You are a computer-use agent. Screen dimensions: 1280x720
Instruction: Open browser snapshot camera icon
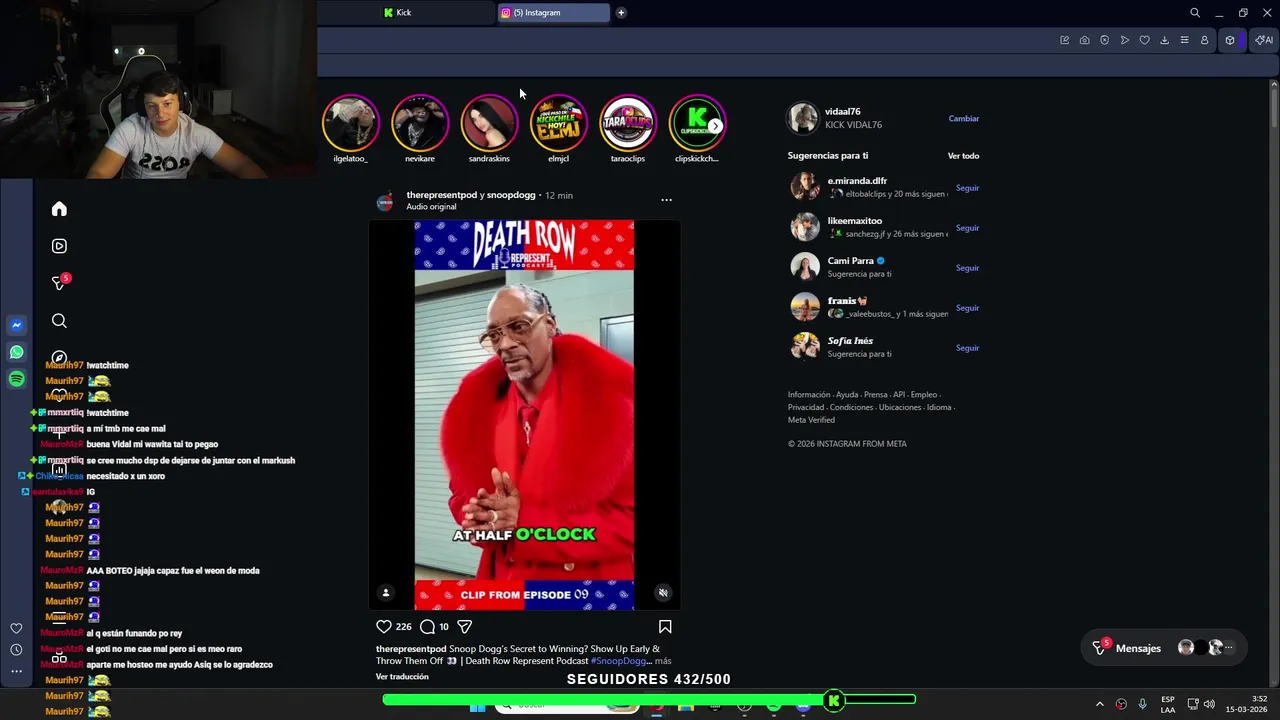(x=1084, y=40)
